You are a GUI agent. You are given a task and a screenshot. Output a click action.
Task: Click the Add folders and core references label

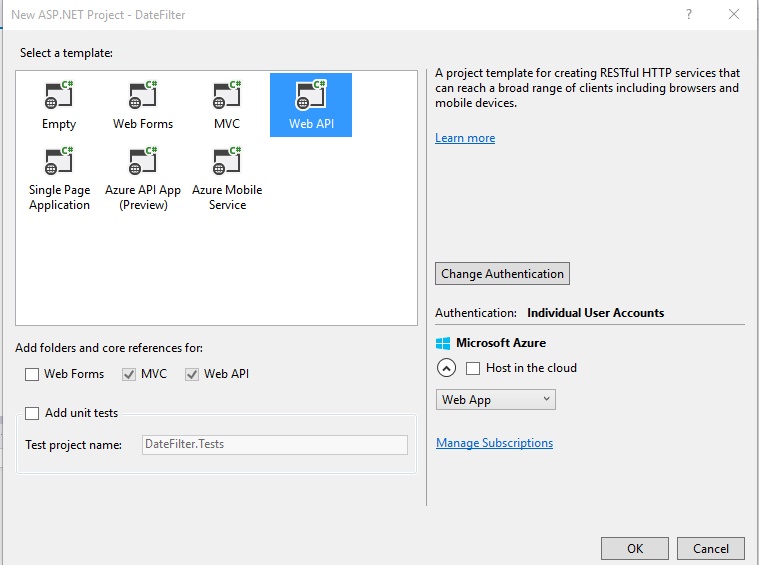coord(109,348)
